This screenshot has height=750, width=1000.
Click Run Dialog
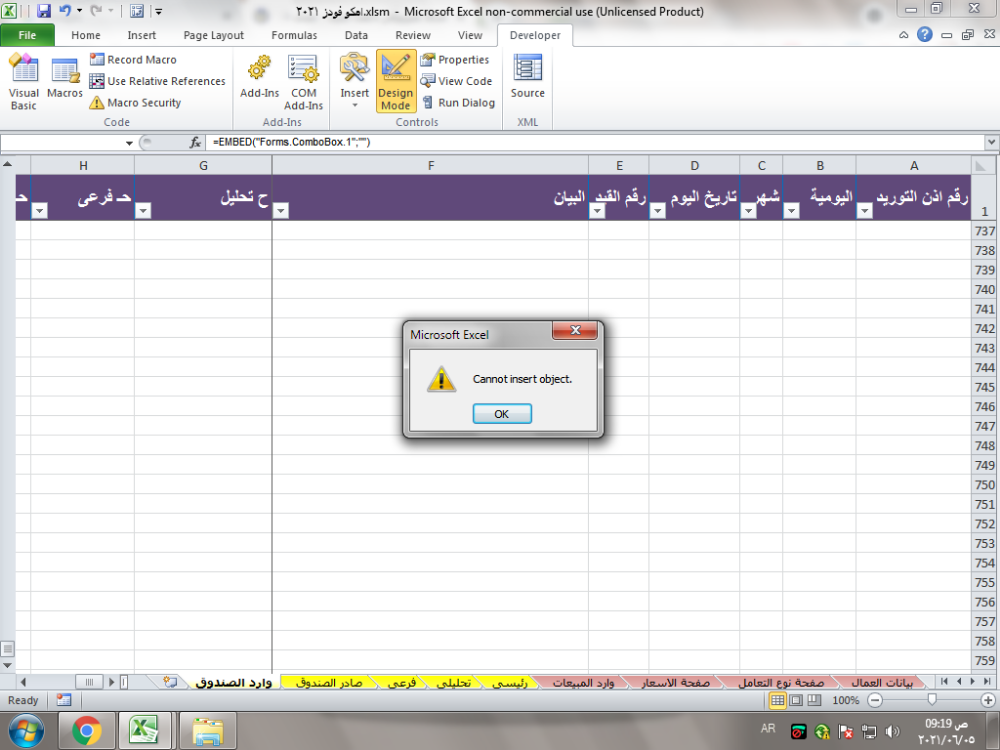458,103
